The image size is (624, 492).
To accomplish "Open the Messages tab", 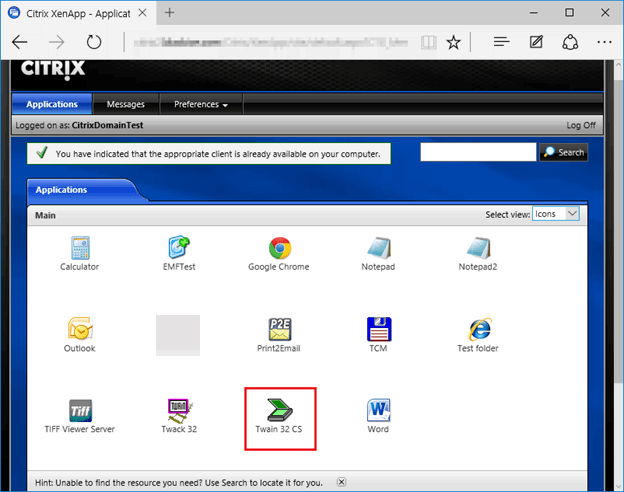I will [x=126, y=104].
